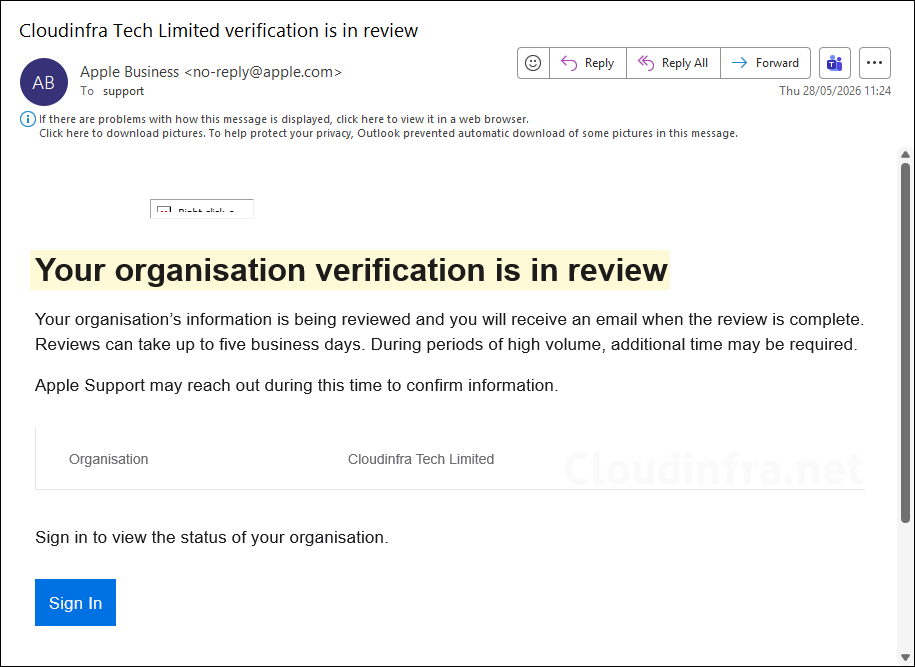Click the date 'Thu 28/05/2026 11:24'
The height and width of the screenshot is (667, 915).
click(835, 91)
